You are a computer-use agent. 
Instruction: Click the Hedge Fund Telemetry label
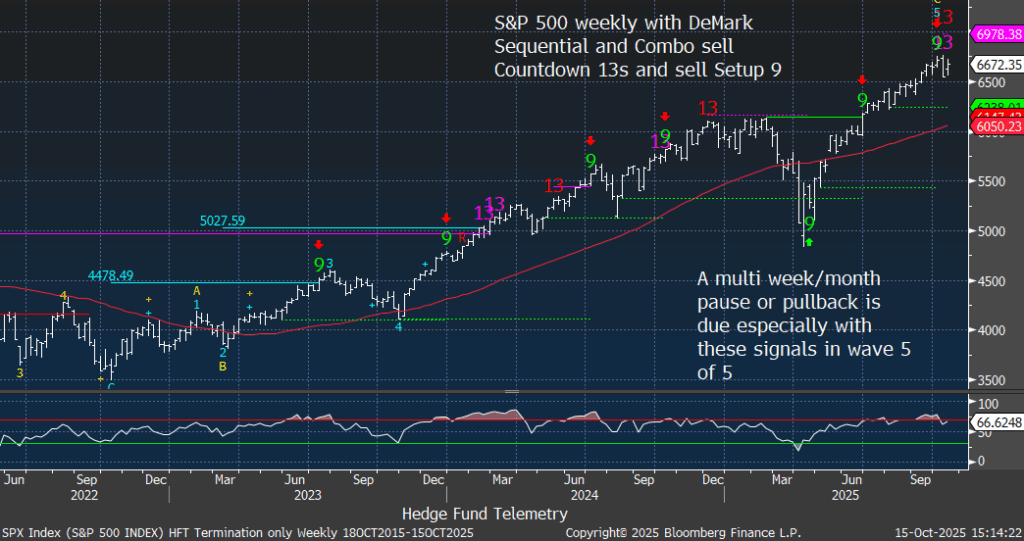click(x=484, y=513)
